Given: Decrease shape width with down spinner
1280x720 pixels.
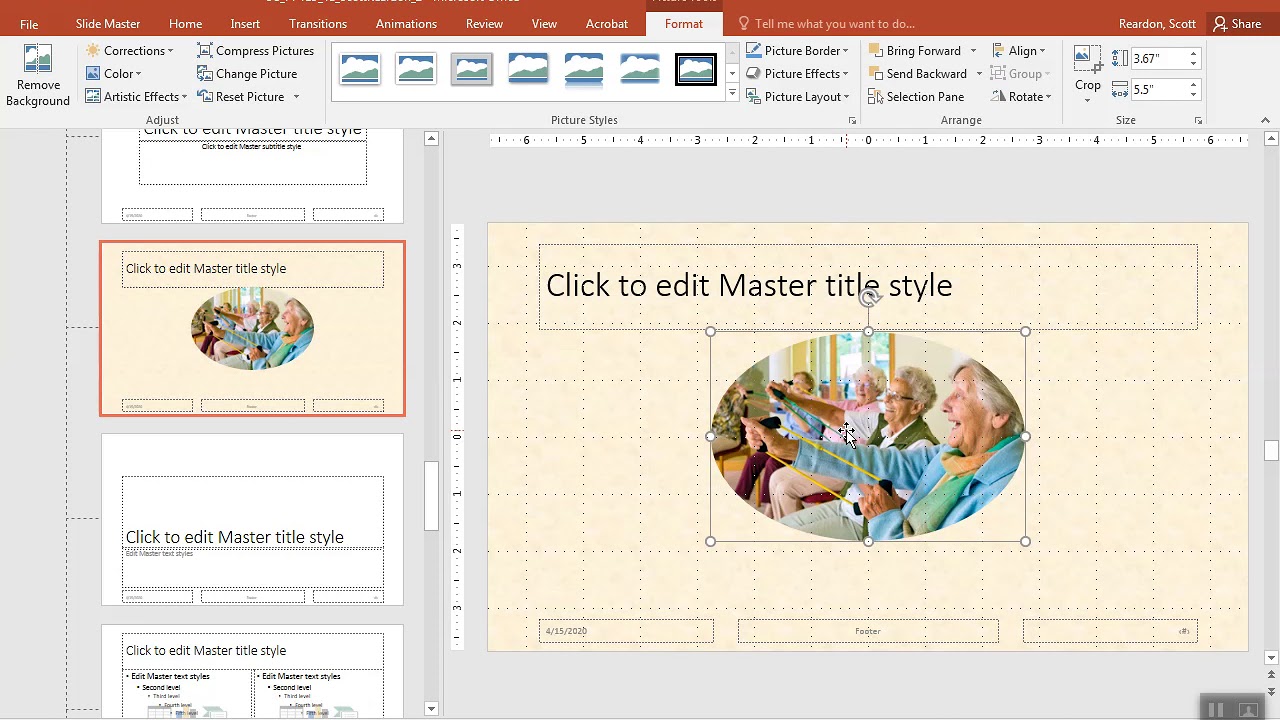Looking at the screenshot, I should pyautogui.click(x=1193, y=94).
